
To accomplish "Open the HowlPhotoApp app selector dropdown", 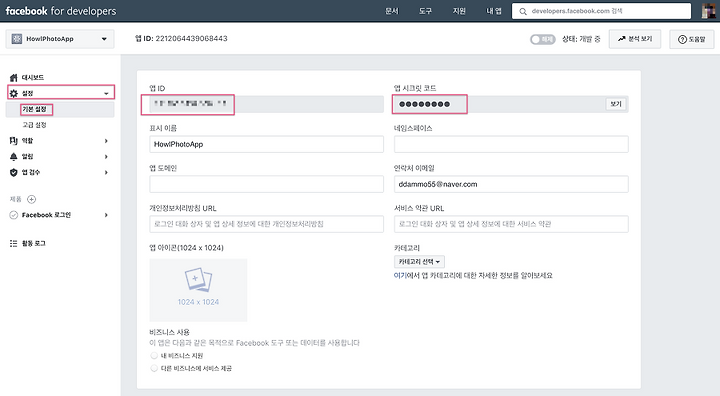I will (60, 39).
